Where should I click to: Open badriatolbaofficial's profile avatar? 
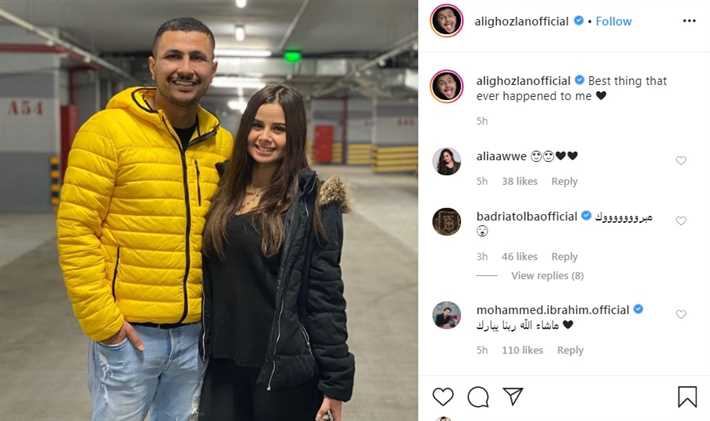(447, 222)
